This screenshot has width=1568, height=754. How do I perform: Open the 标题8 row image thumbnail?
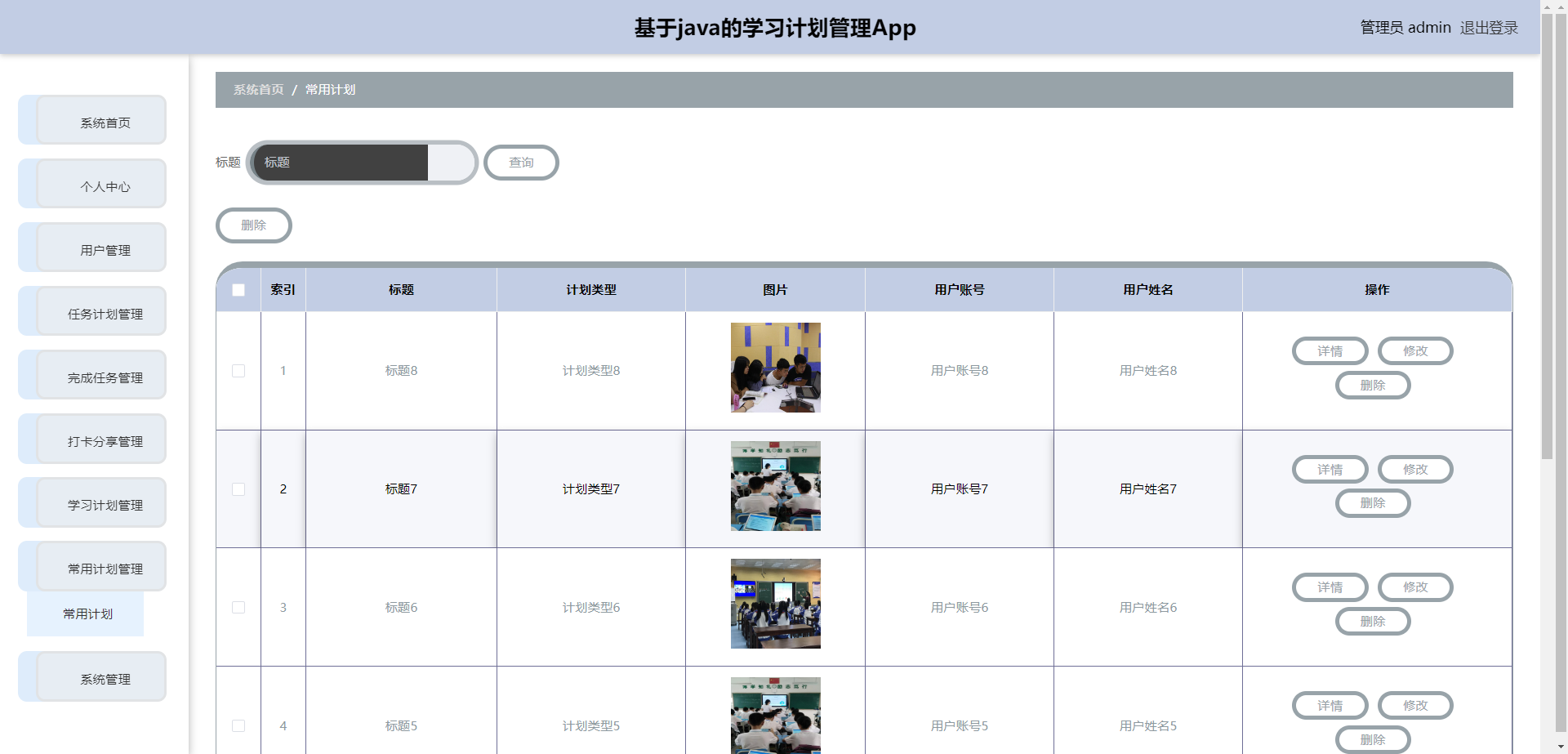775,368
